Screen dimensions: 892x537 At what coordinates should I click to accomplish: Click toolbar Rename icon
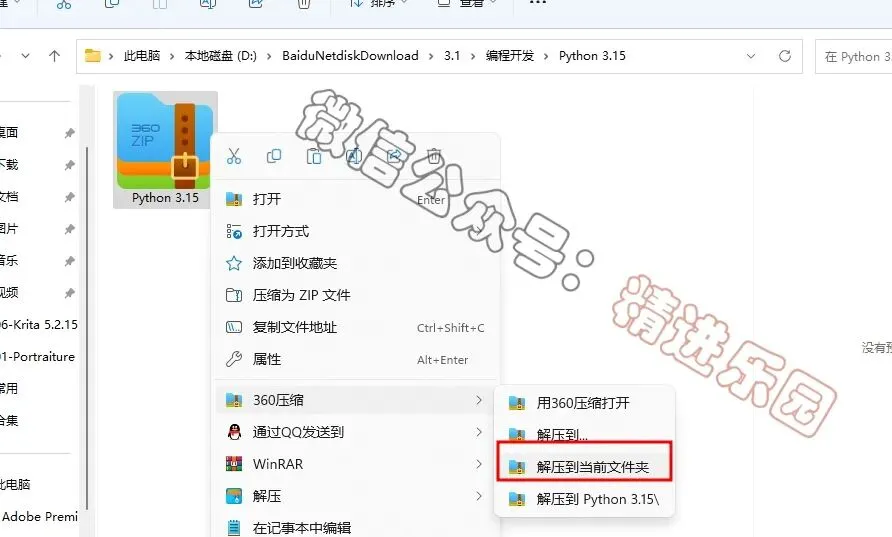pos(208,4)
